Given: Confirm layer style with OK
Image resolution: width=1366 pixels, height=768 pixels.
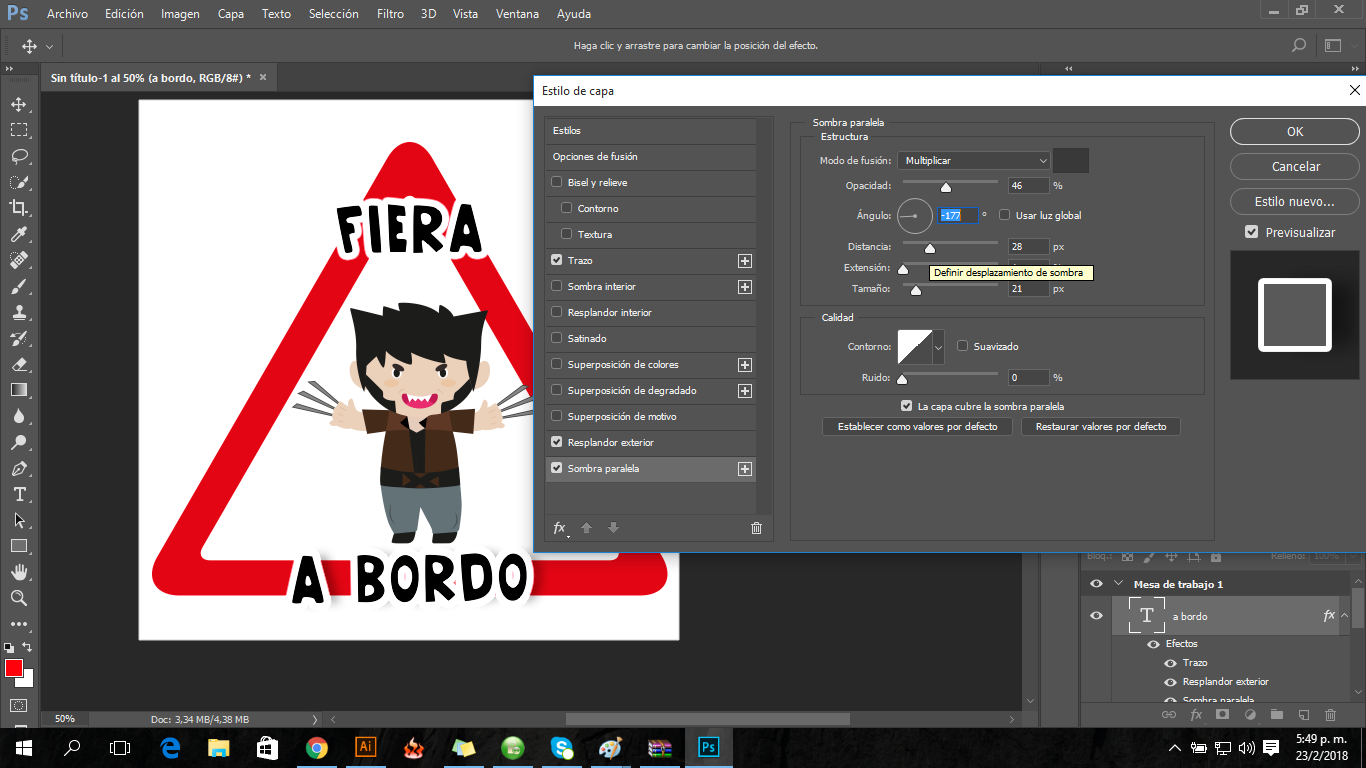Looking at the screenshot, I should click(1295, 131).
